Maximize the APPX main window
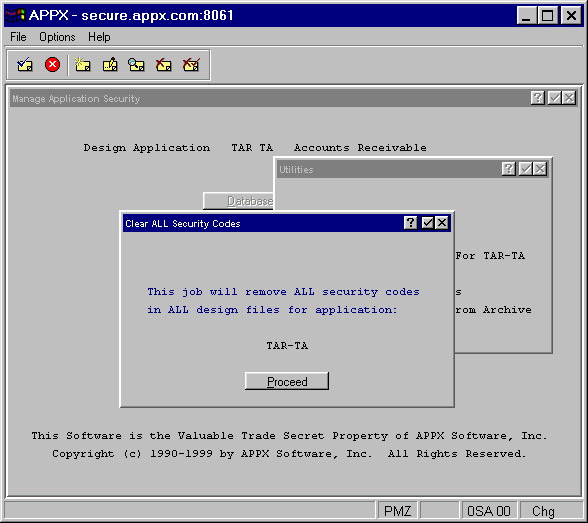588x523 pixels. coord(547,15)
